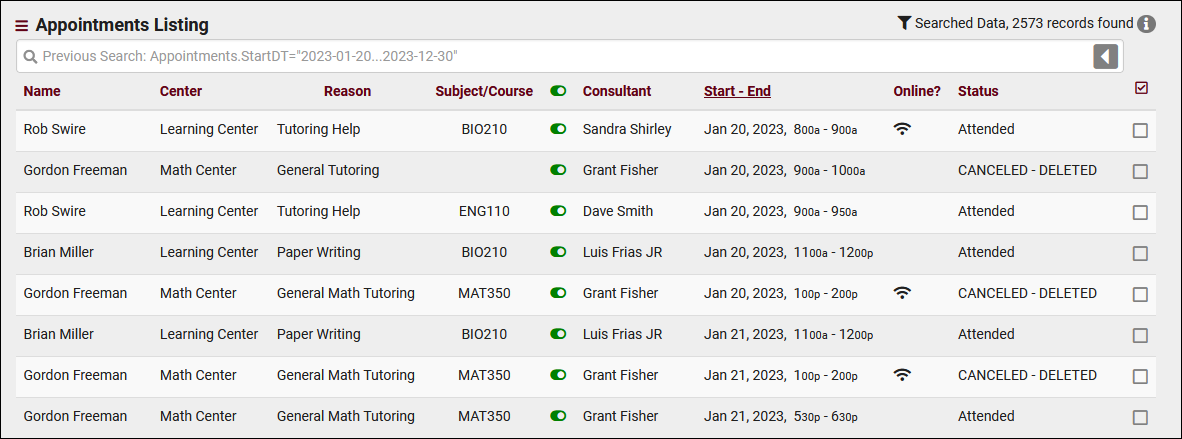Click the select-all checkbox icon in the header

(x=1141, y=88)
